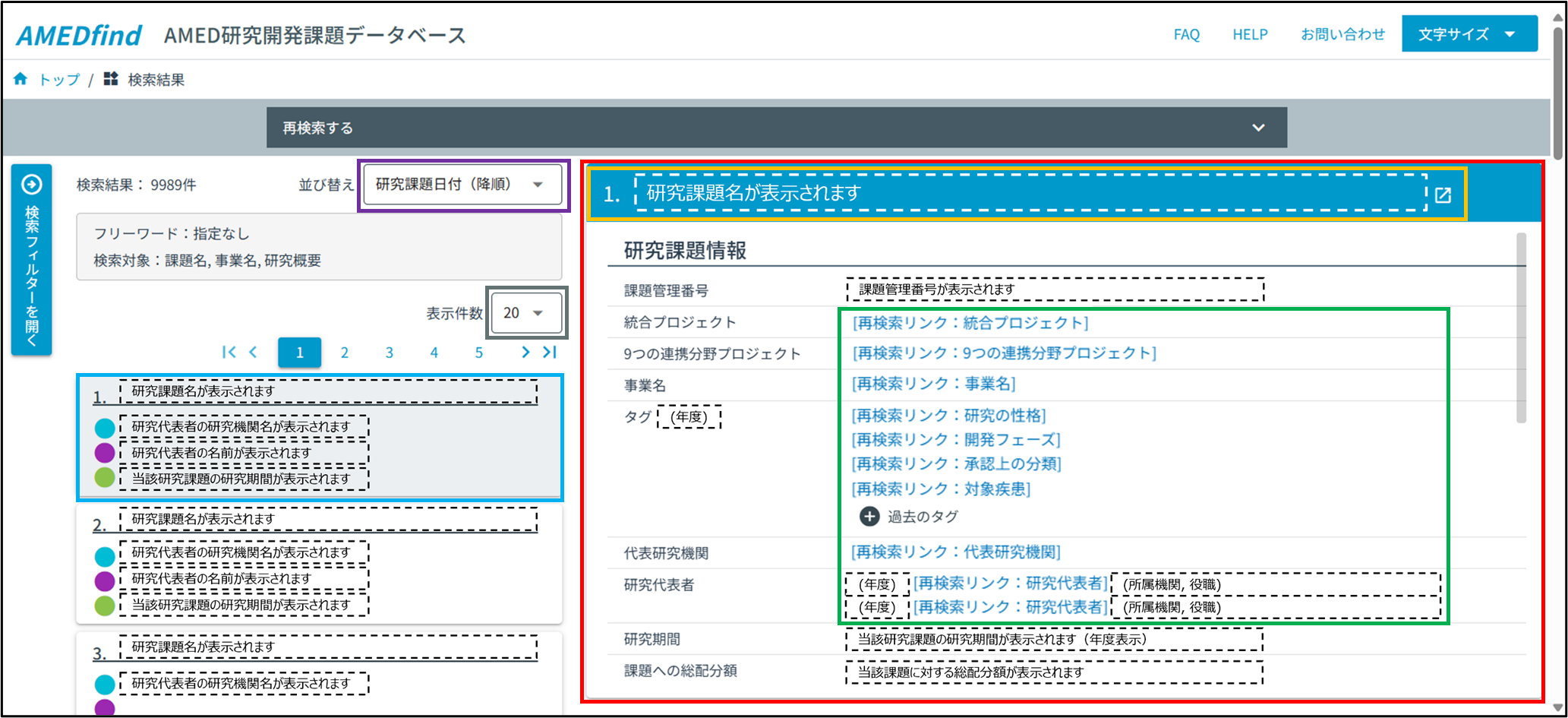Open the FAQ page

pos(1186,34)
